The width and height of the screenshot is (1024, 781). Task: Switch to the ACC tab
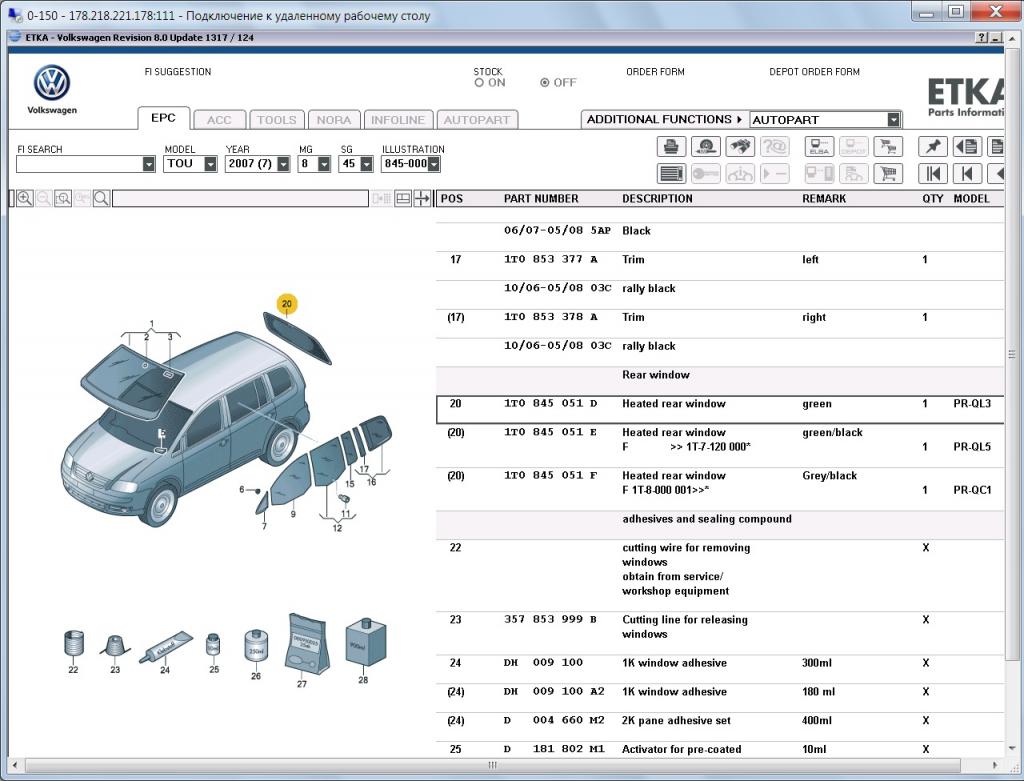tap(219, 120)
